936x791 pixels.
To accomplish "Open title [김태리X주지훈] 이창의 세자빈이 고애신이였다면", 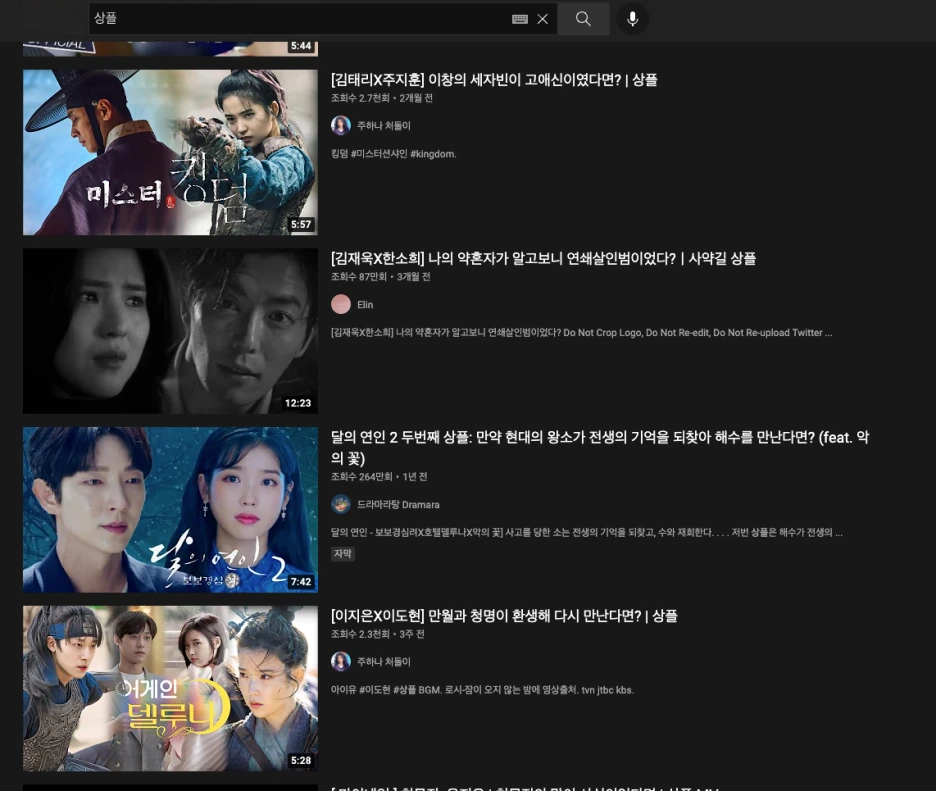I will [x=494, y=80].
